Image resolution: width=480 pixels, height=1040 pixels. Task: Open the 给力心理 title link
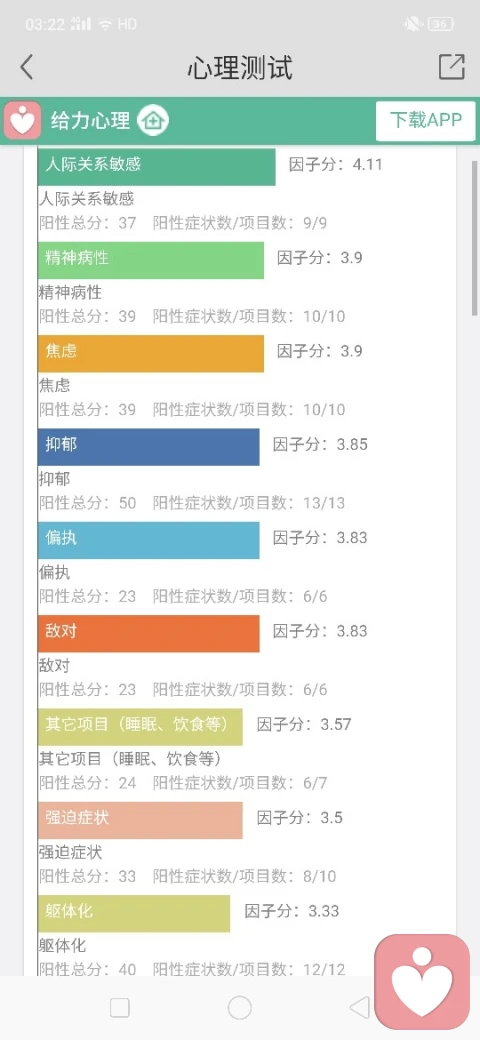click(91, 121)
